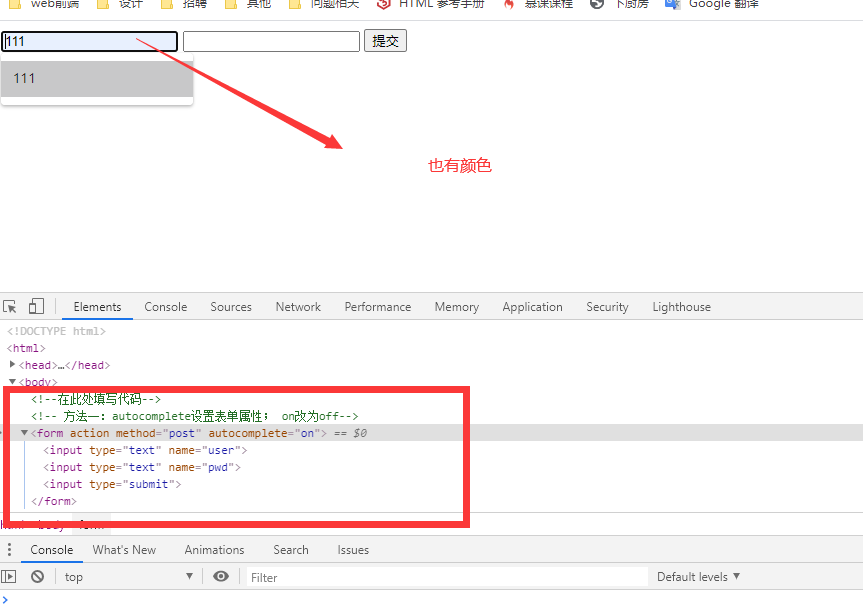Select the input type="submit" node
This screenshot has height=610, width=863.
coord(112,484)
